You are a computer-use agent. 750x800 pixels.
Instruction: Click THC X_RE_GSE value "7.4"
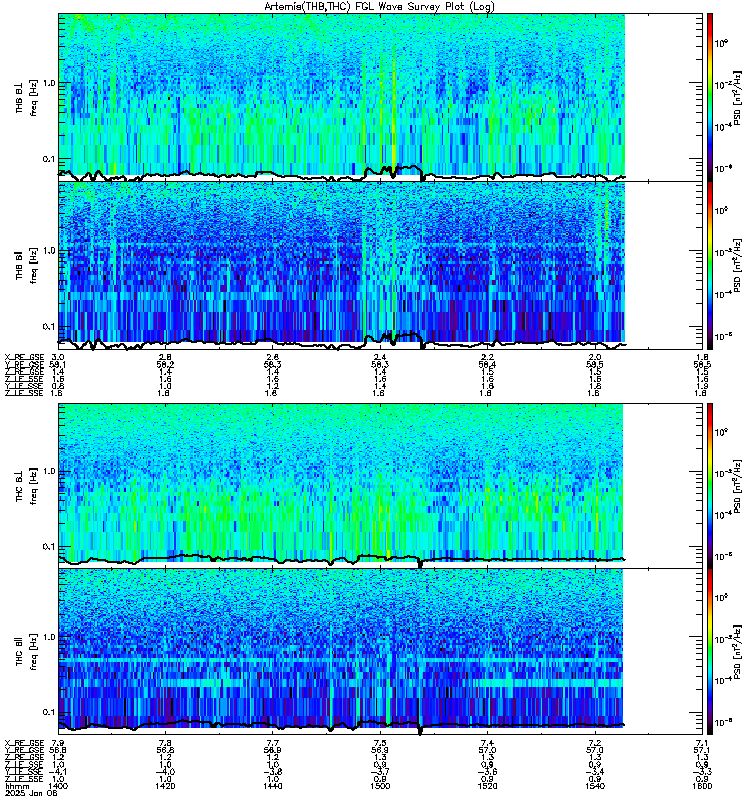(488, 743)
